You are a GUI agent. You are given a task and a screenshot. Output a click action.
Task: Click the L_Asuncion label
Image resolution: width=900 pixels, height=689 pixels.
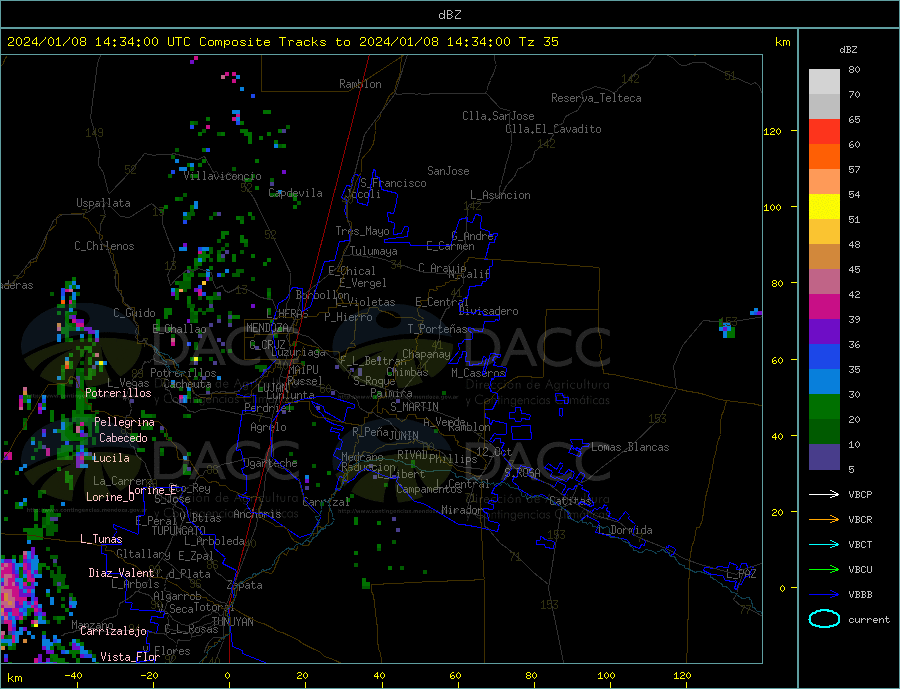click(x=501, y=195)
